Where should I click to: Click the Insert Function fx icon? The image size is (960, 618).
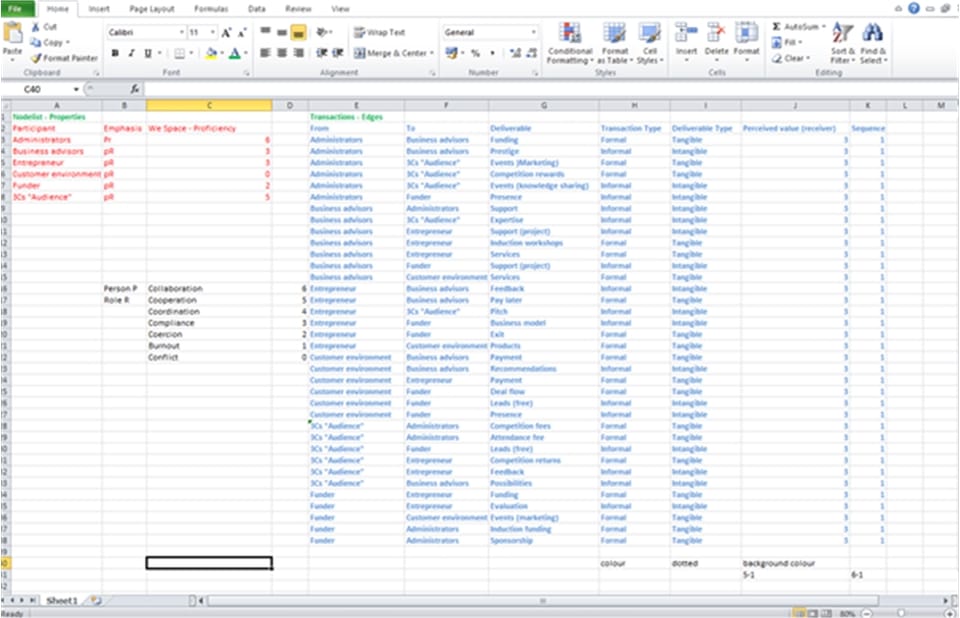coord(134,89)
